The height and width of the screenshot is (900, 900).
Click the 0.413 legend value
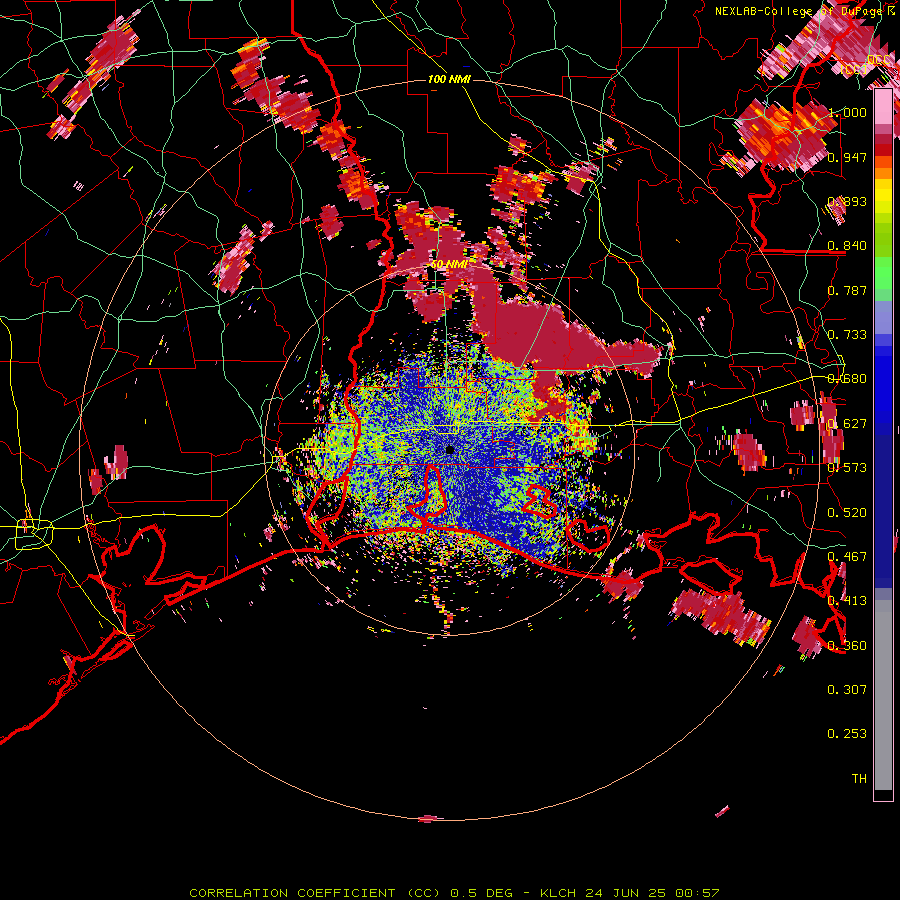pos(847,601)
